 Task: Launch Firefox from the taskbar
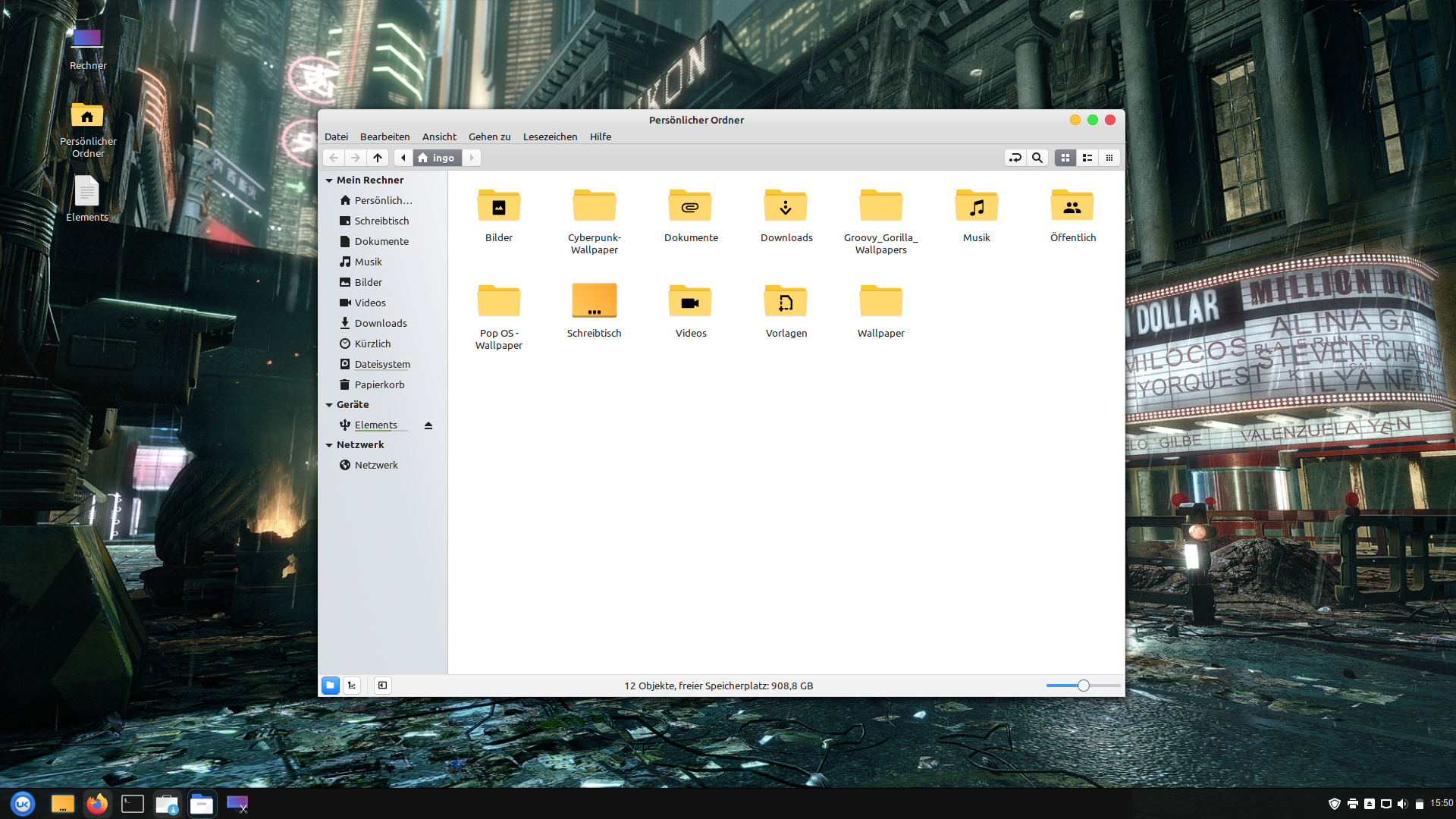[97, 804]
